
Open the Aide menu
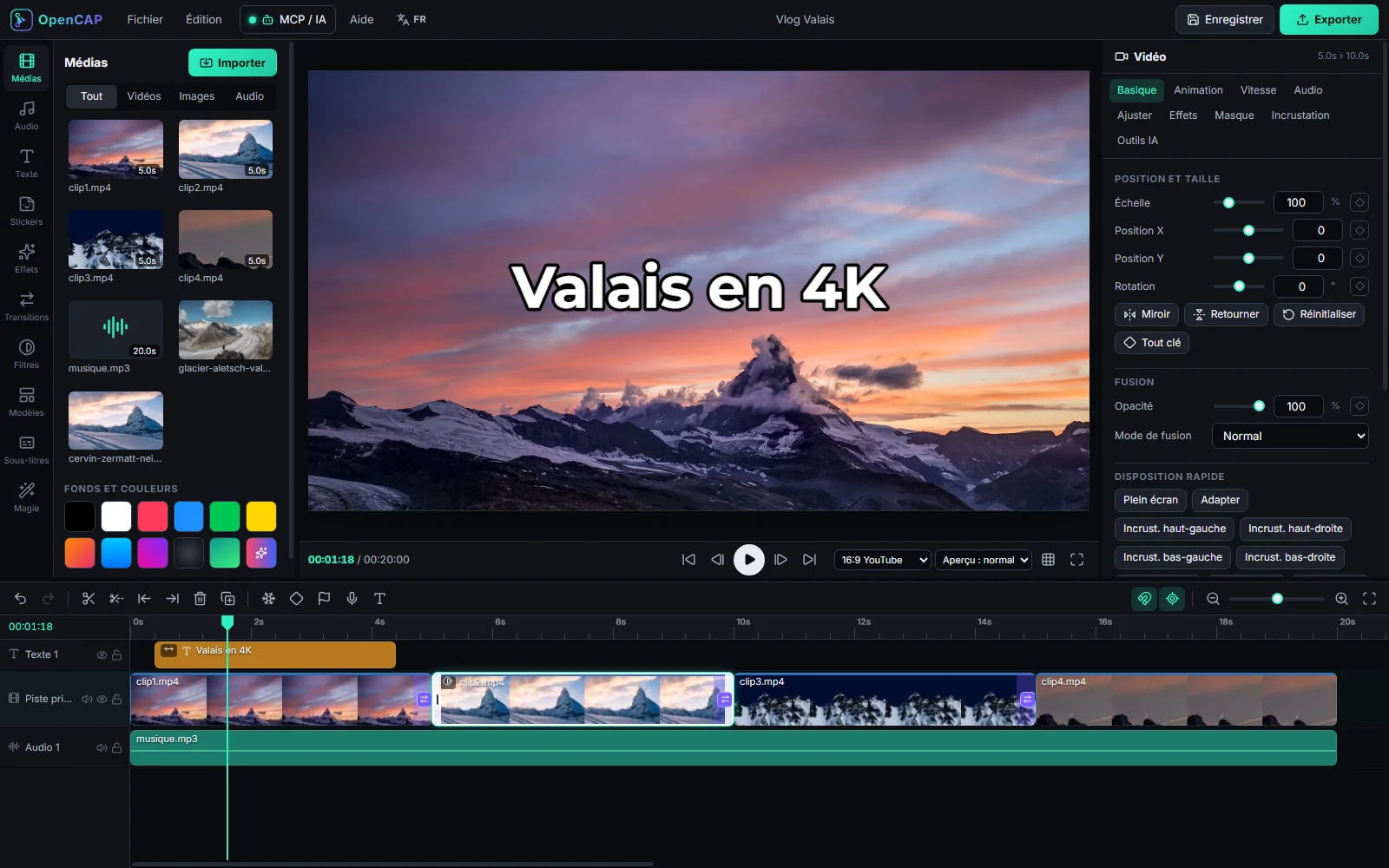pos(361,19)
